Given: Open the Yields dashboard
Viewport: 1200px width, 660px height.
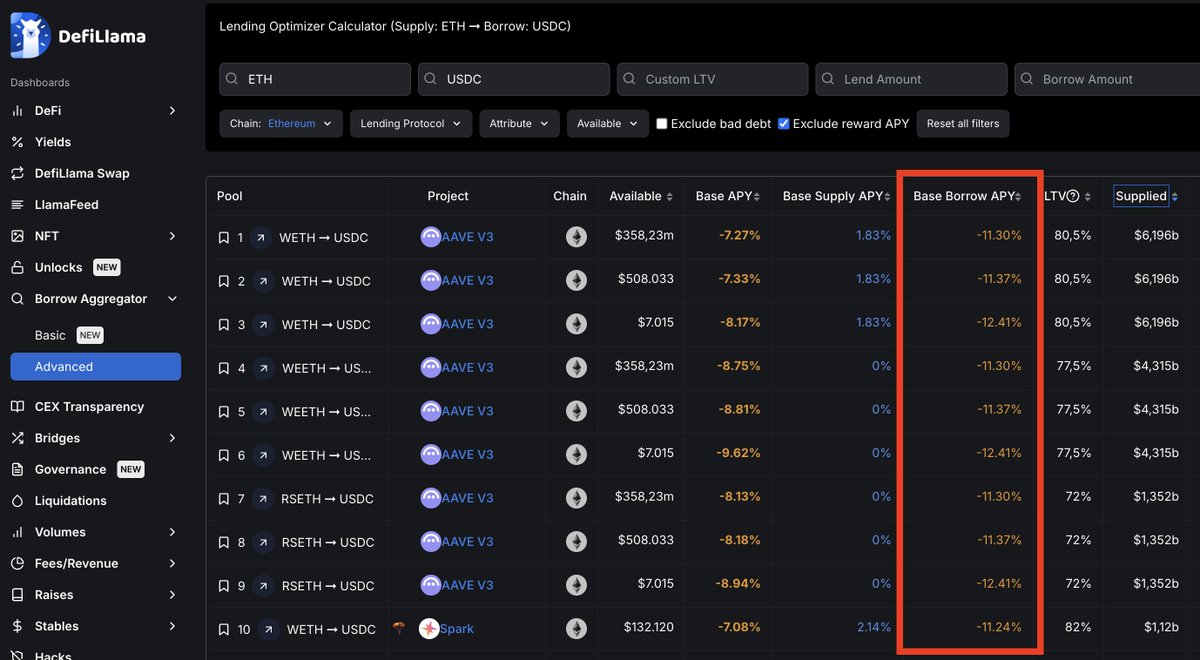Looking at the screenshot, I should [53, 142].
